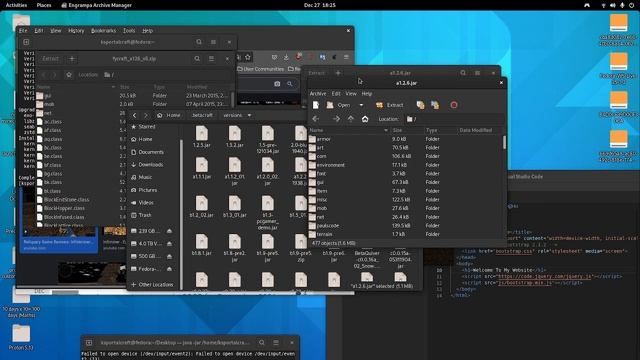Click Extract button in fycraft zip window

51,59
